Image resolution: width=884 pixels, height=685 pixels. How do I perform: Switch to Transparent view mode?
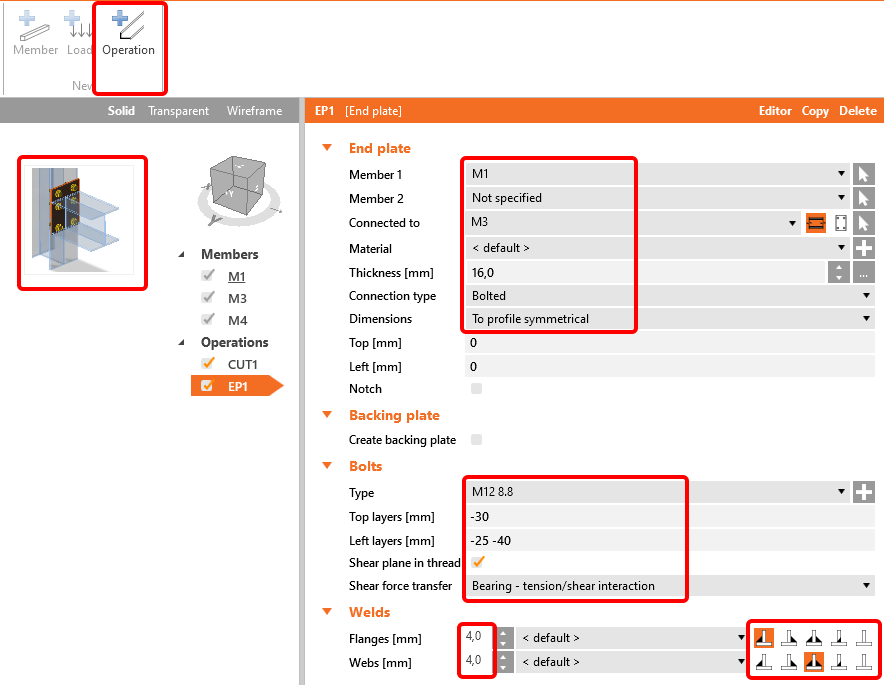(x=178, y=111)
